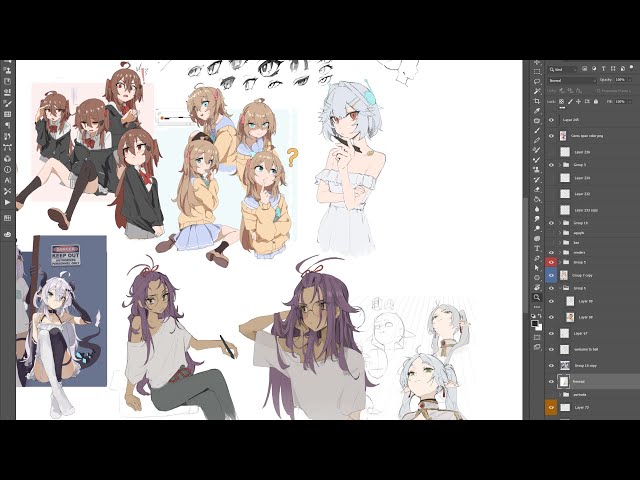The image size is (640, 480).
Task: Select the Brush tool
Action: pyautogui.click(x=537, y=131)
